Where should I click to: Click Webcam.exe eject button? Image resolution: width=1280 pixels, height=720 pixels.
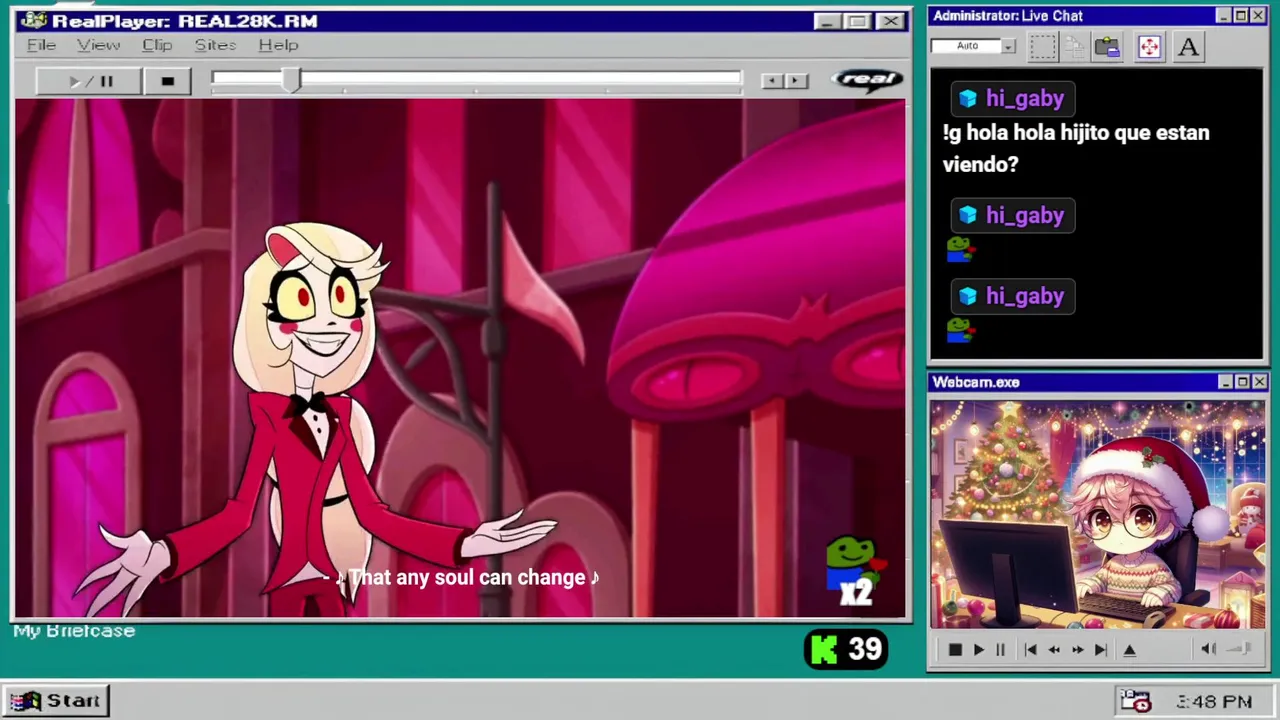click(x=1130, y=650)
